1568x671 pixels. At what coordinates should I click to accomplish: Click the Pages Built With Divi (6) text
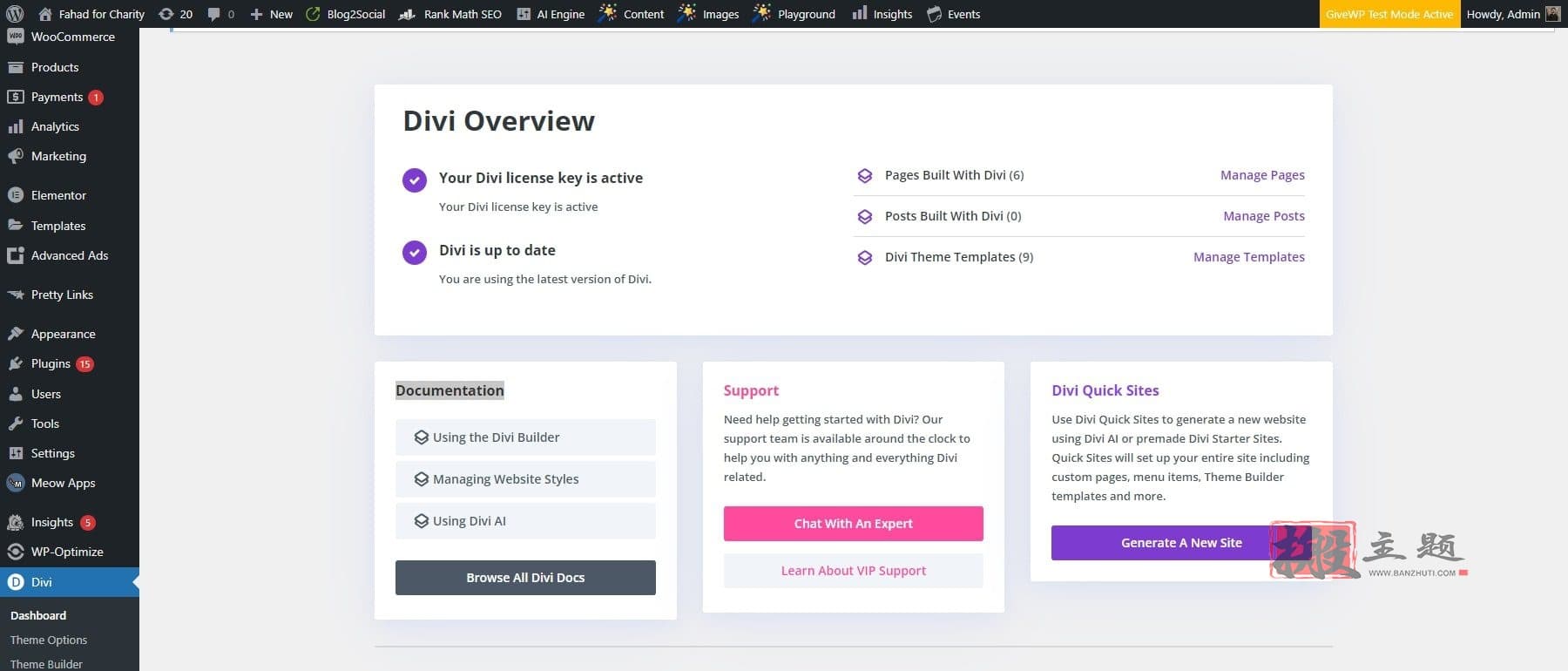[x=954, y=175]
